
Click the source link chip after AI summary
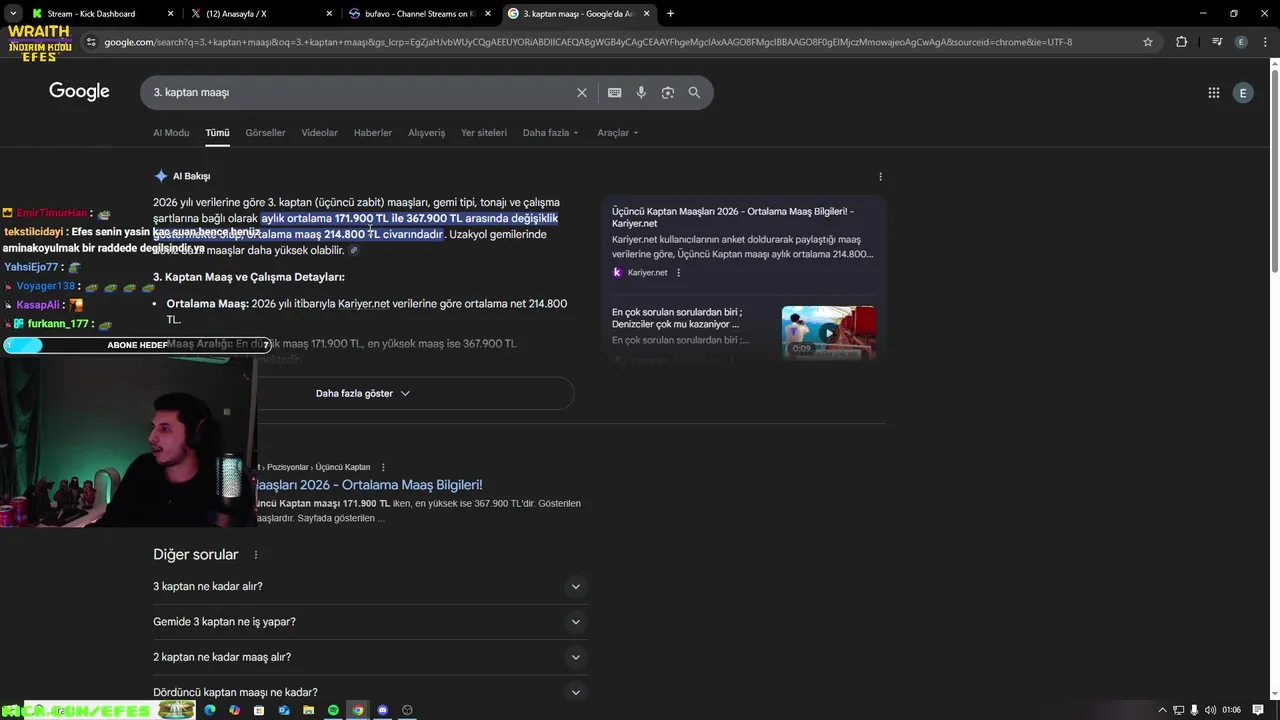[x=354, y=250]
